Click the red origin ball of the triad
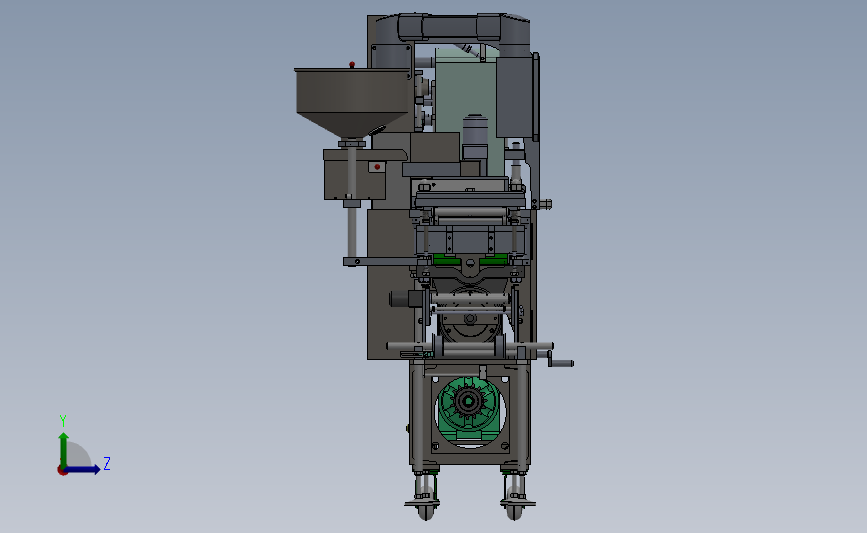867x533 pixels. tap(62, 471)
